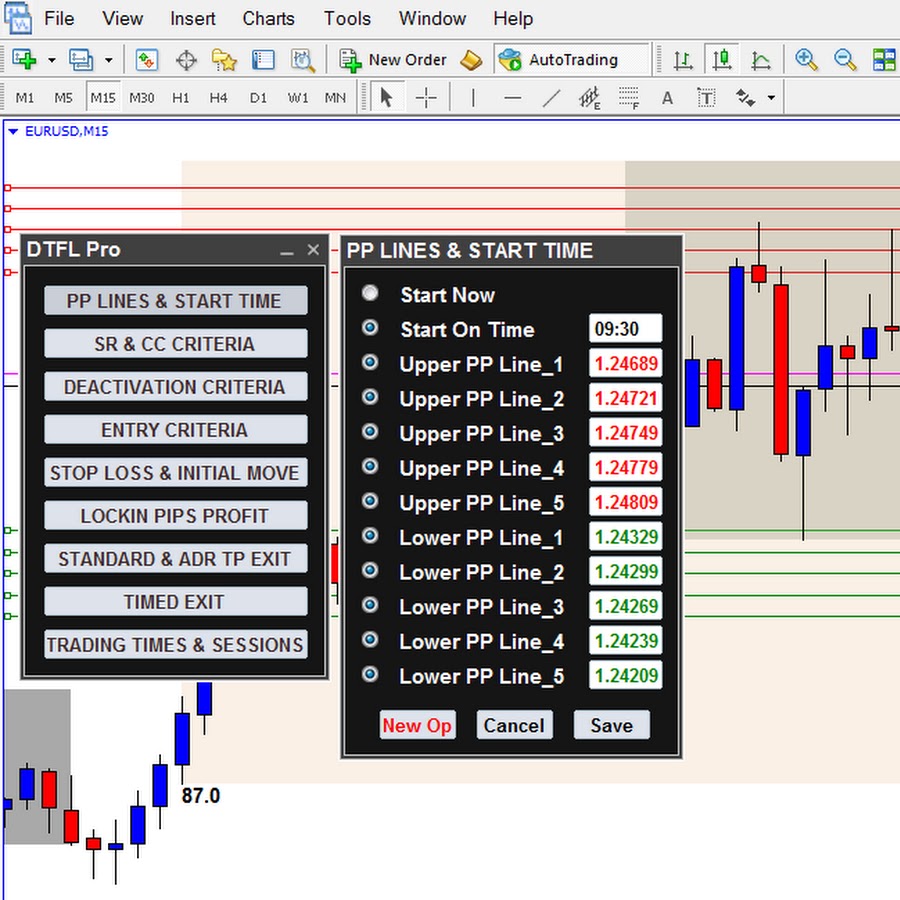Select the M1 timeframe

24,98
